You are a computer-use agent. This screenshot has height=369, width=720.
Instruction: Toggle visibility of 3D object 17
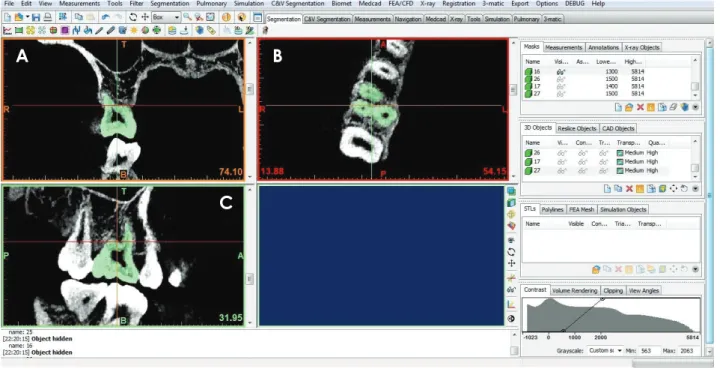click(x=561, y=162)
